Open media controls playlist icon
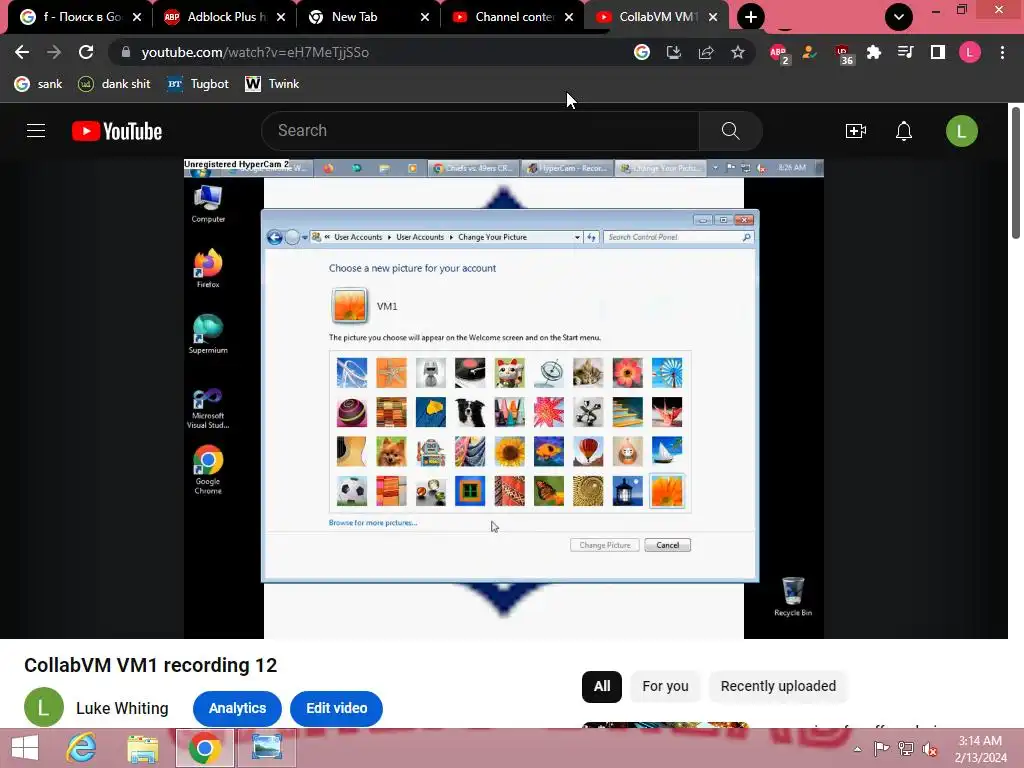 905,52
